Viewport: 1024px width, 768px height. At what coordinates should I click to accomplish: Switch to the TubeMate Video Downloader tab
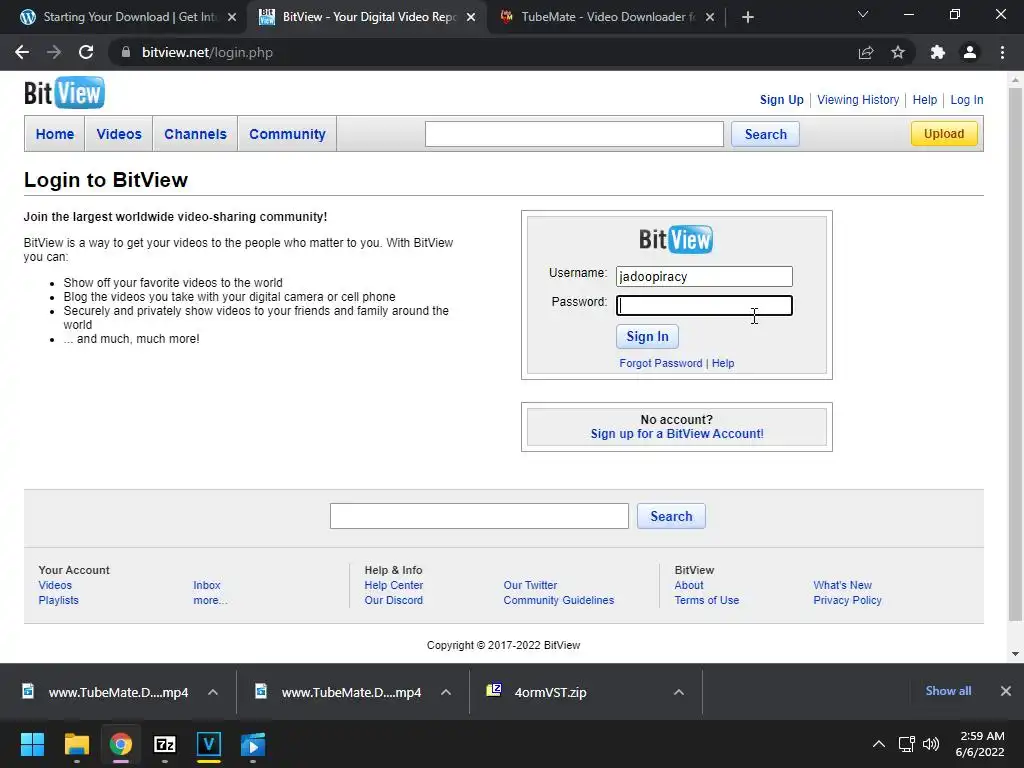click(606, 17)
